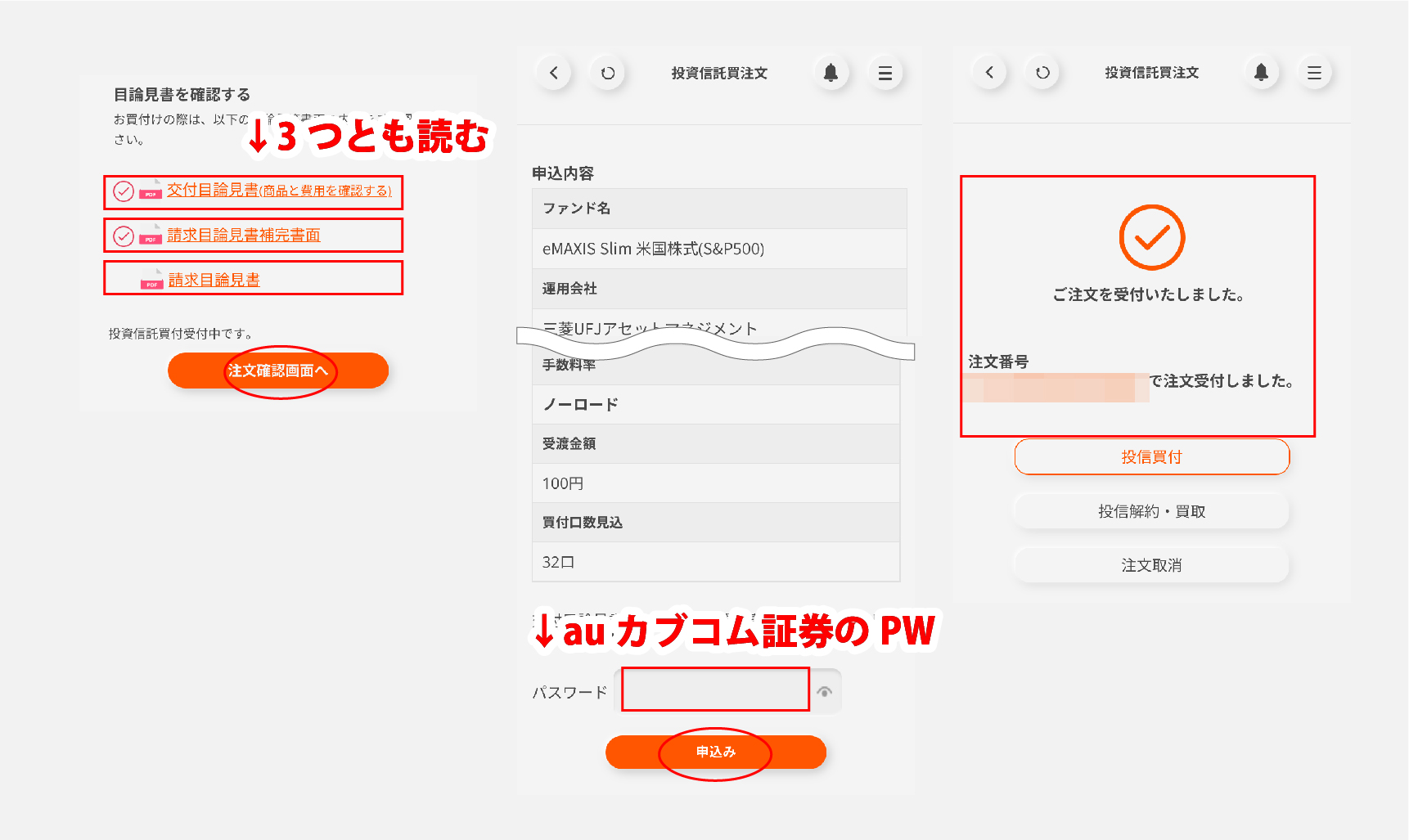
Task: Focus the パスワード input field
Action: click(715, 690)
